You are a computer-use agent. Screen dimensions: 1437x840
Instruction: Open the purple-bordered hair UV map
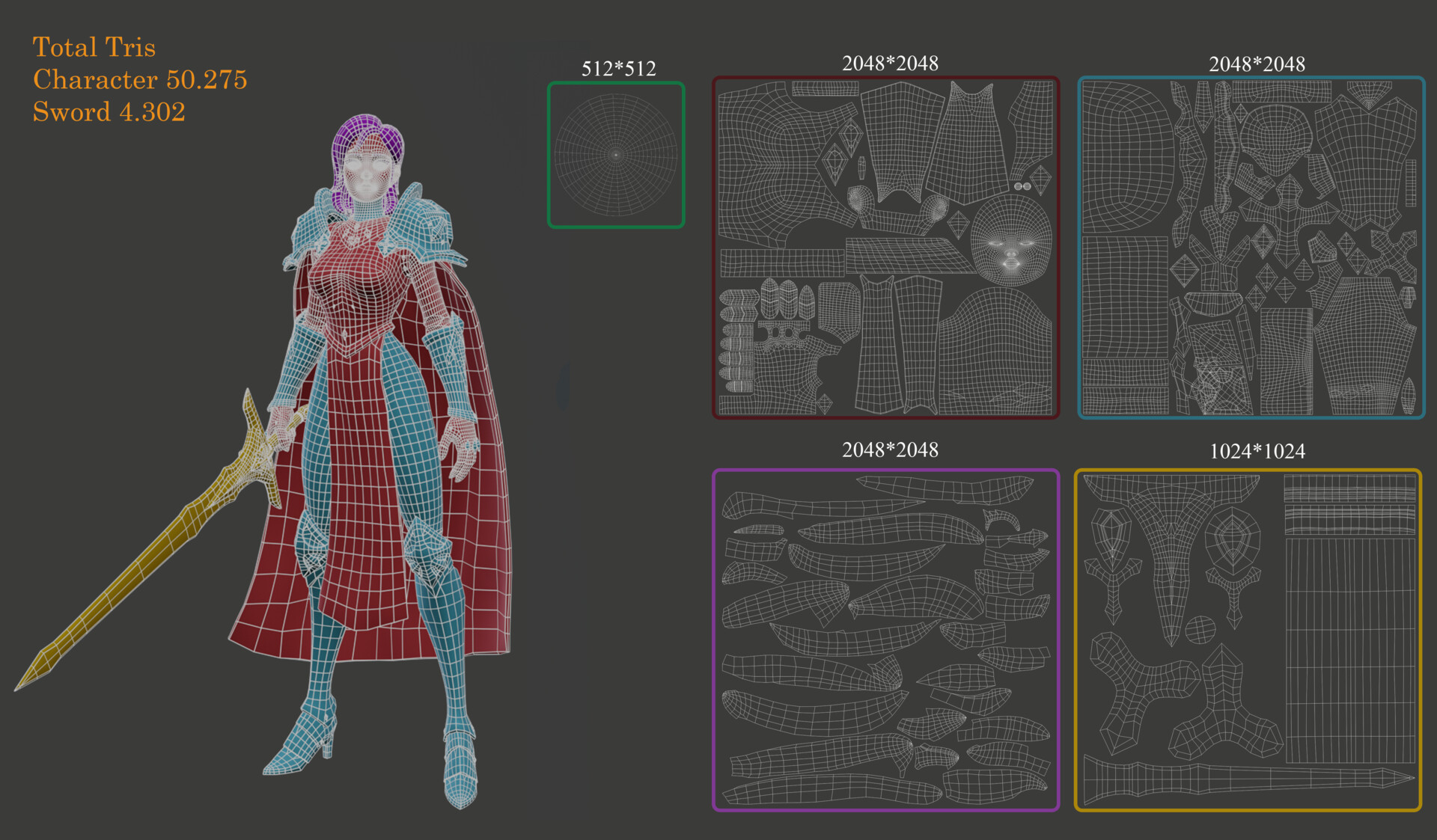(885, 640)
